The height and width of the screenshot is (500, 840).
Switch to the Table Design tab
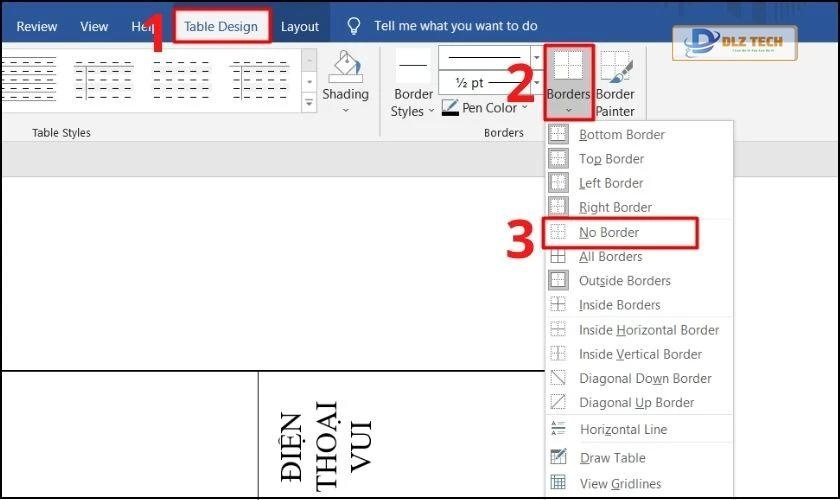coord(221,27)
